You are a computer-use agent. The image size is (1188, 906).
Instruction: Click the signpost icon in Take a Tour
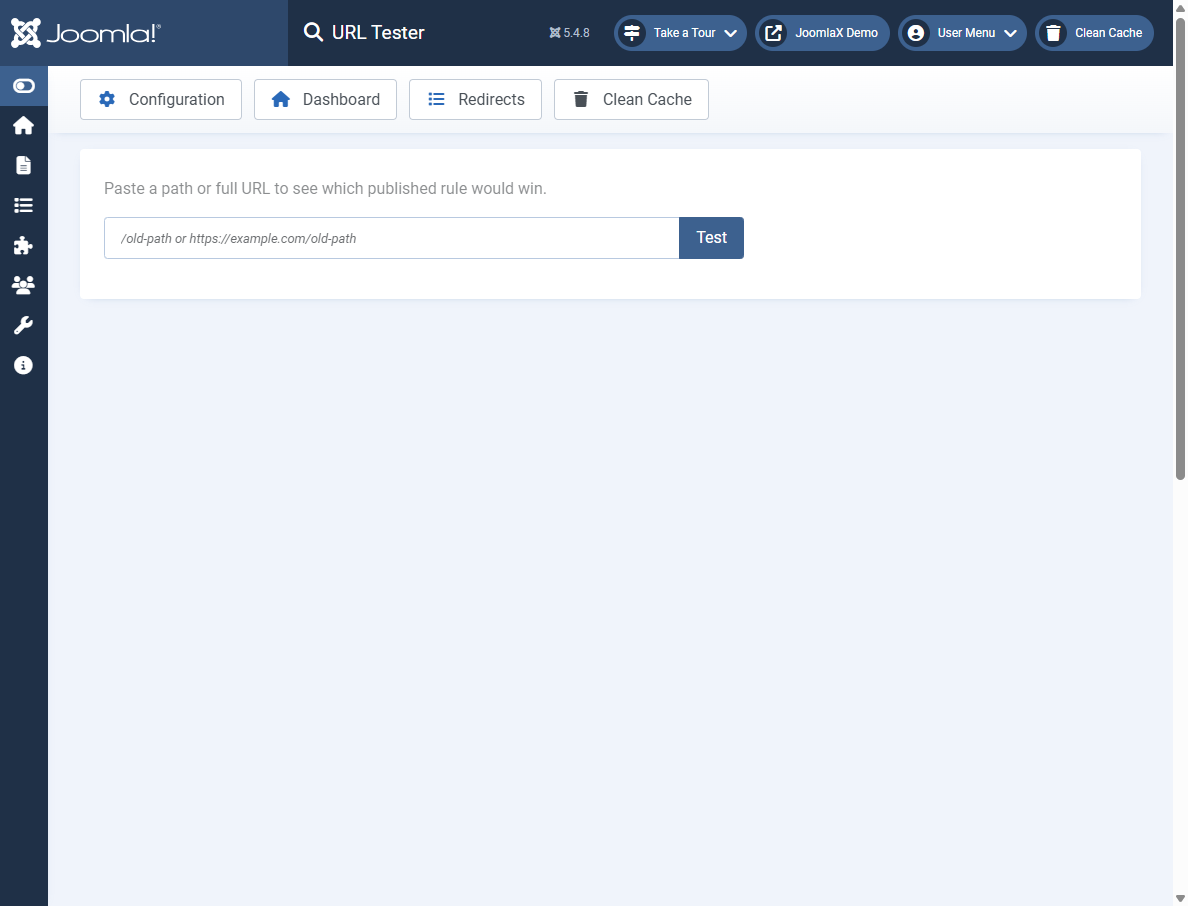(x=632, y=33)
